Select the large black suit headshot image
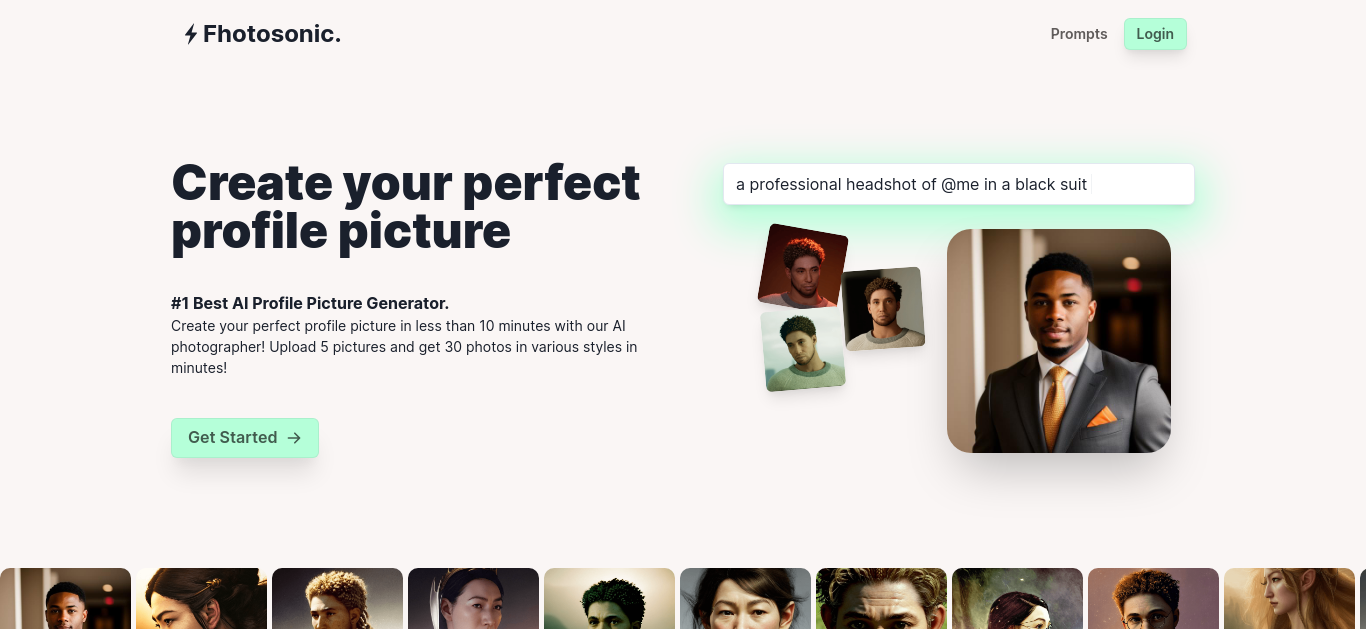Image resolution: width=1366 pixels, height=629 pixels. click(1059, 341)
